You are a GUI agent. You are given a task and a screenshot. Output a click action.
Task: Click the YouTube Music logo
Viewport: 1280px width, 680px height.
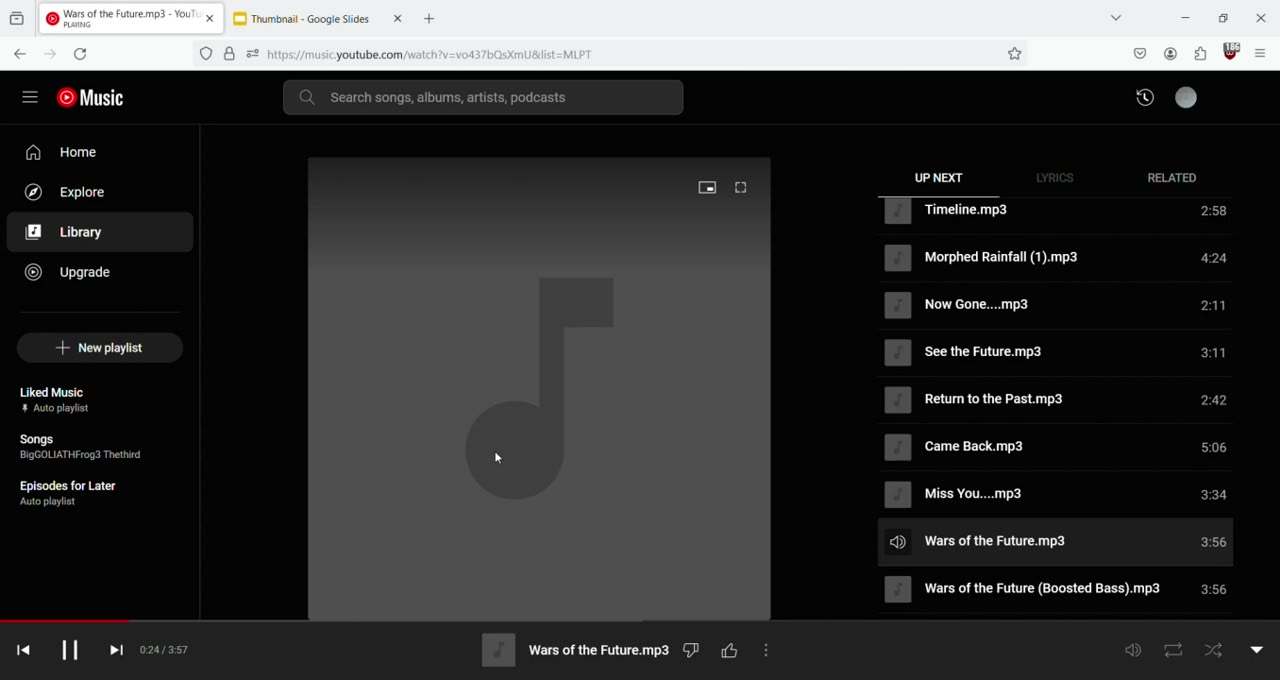(x=91, y=98)
